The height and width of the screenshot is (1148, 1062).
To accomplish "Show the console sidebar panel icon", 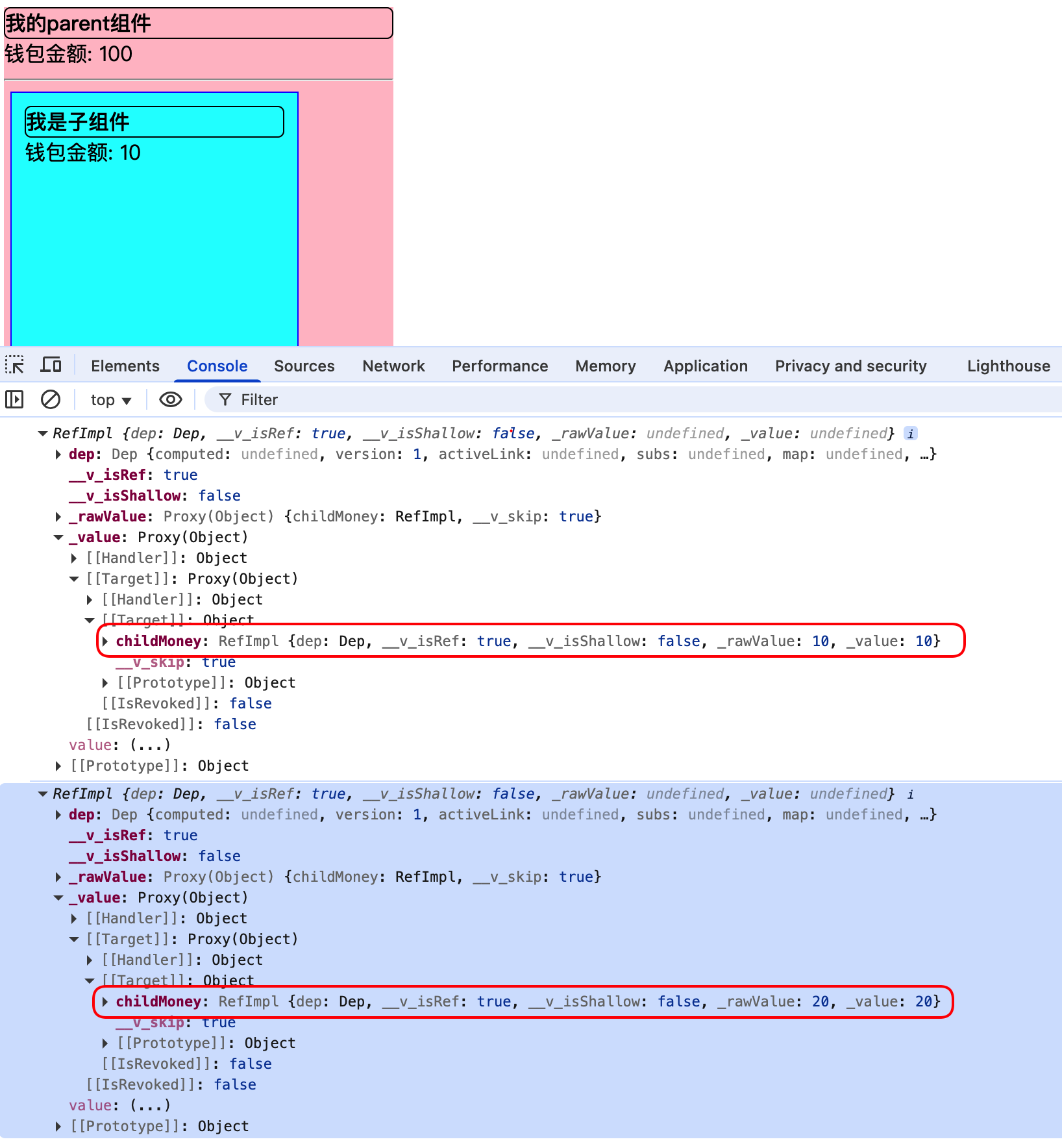I will click(14, 399).
